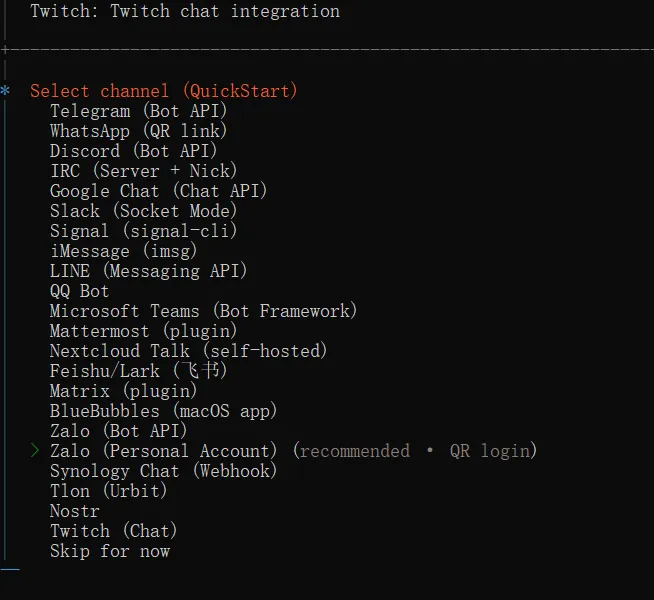Screen dimensions: 654x600
Task: Select BlueBubbles (macOS app) entry
Action: 163,411
